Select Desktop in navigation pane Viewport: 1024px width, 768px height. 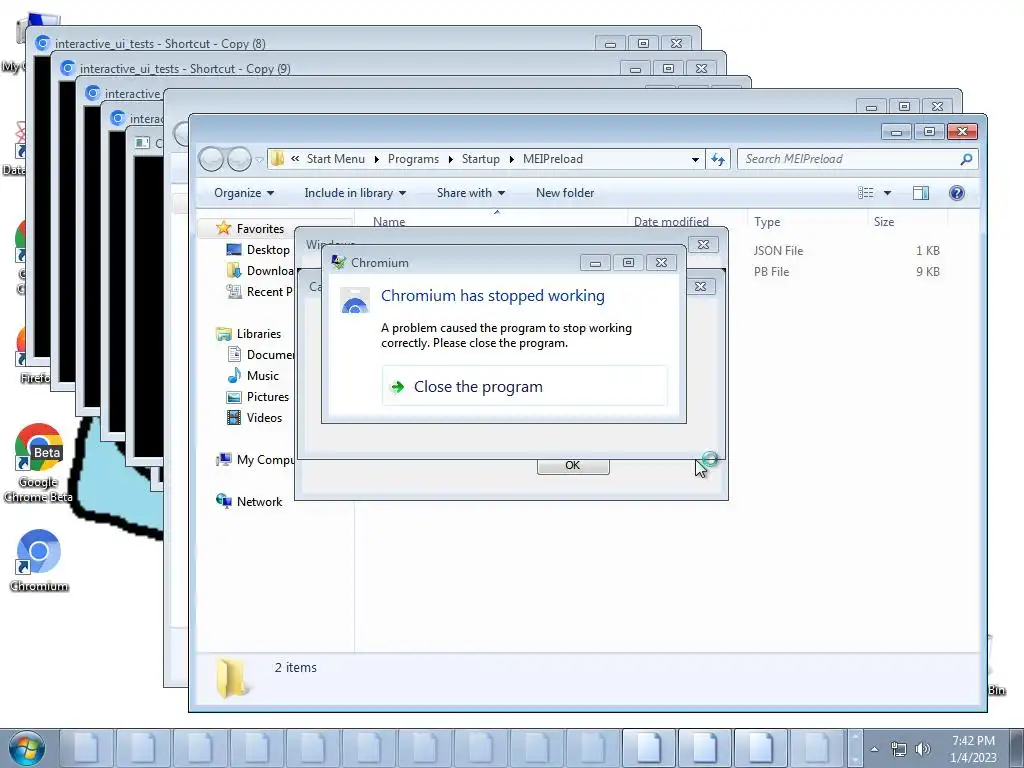[x=268, y=249]
